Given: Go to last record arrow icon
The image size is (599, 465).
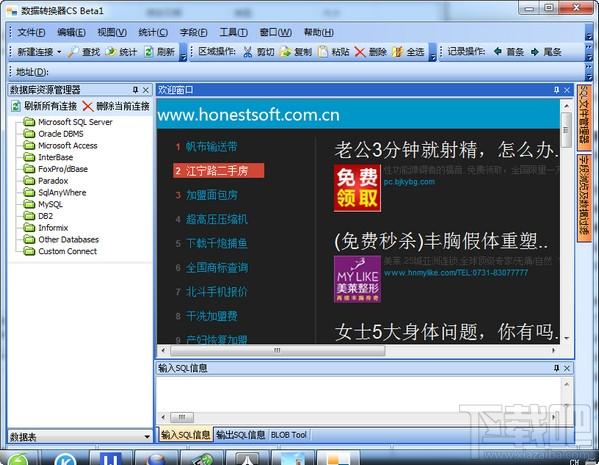Looking at the screenshot, I should [535, 51].
